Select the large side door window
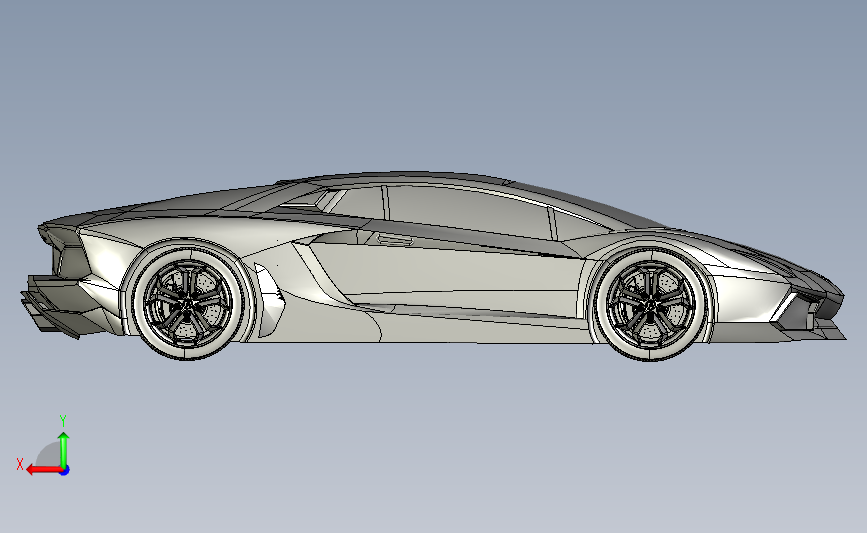This screenshot has height=533, width=867. tap(469, 212)
